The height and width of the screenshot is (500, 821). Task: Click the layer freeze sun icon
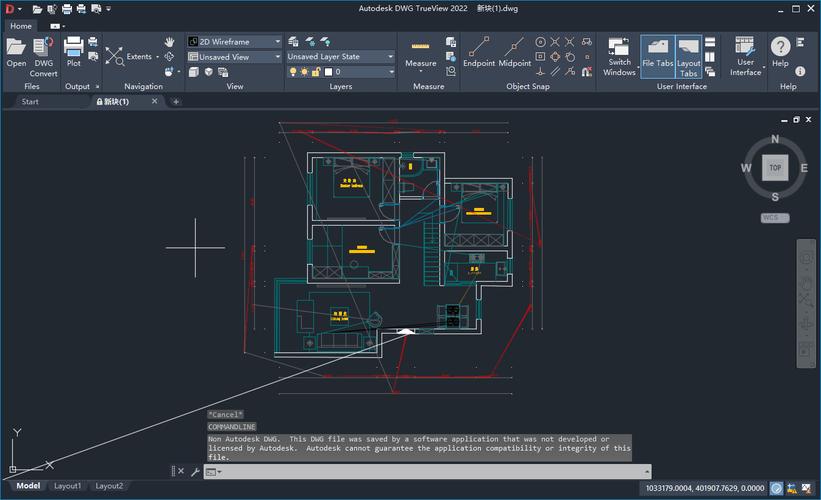pos(304,72)
